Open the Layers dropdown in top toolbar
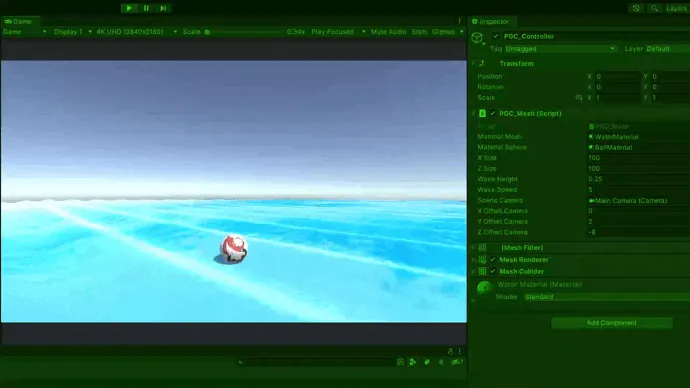The height and width of the screenshot is (388, 690). 677,8
